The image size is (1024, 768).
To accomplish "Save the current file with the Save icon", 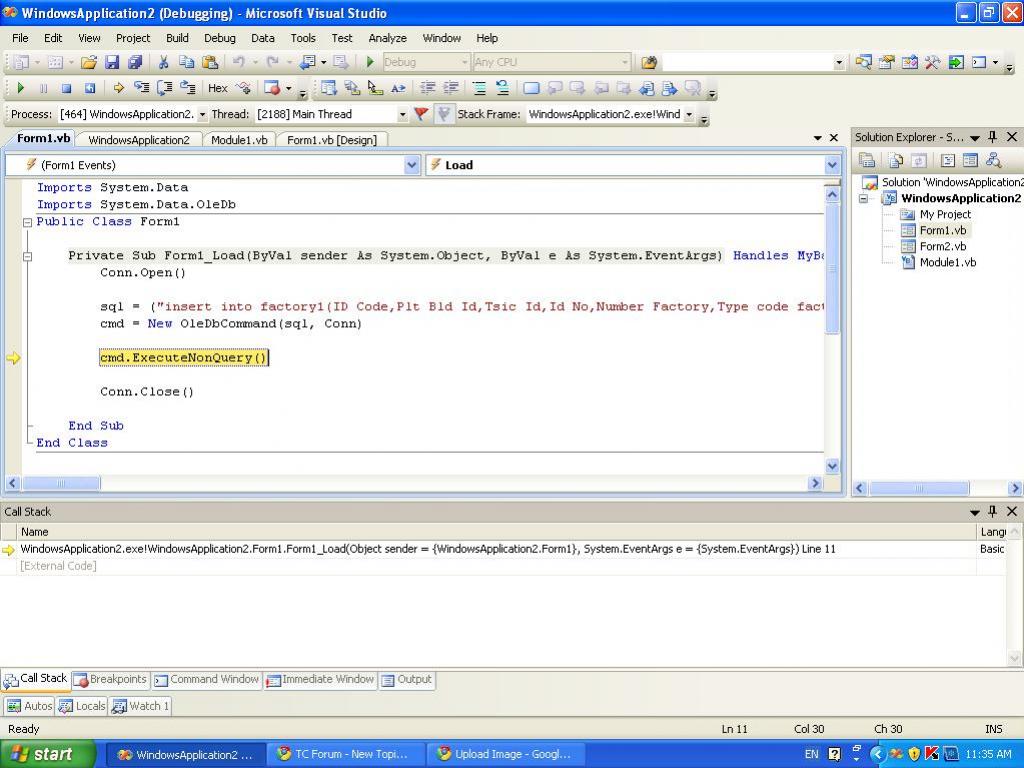I will point(112,62).
